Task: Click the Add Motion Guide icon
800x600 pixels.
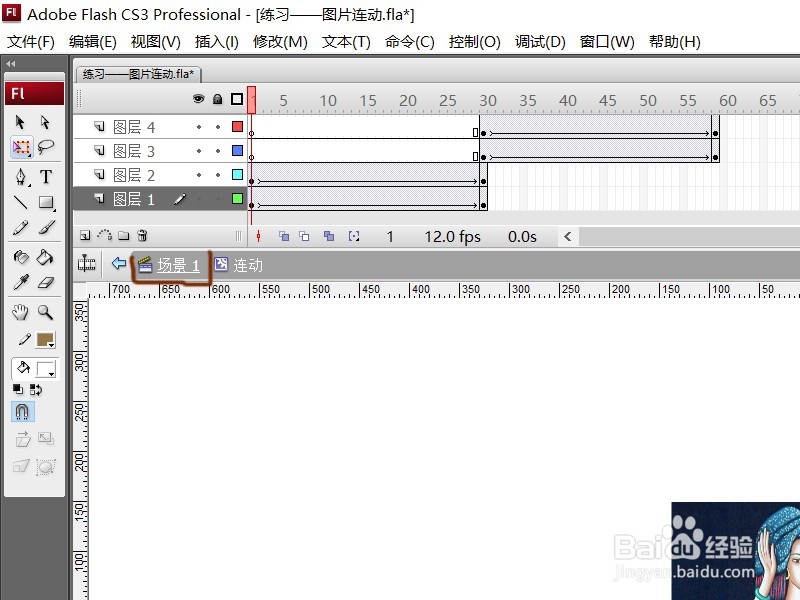Action: click(105, 235)
